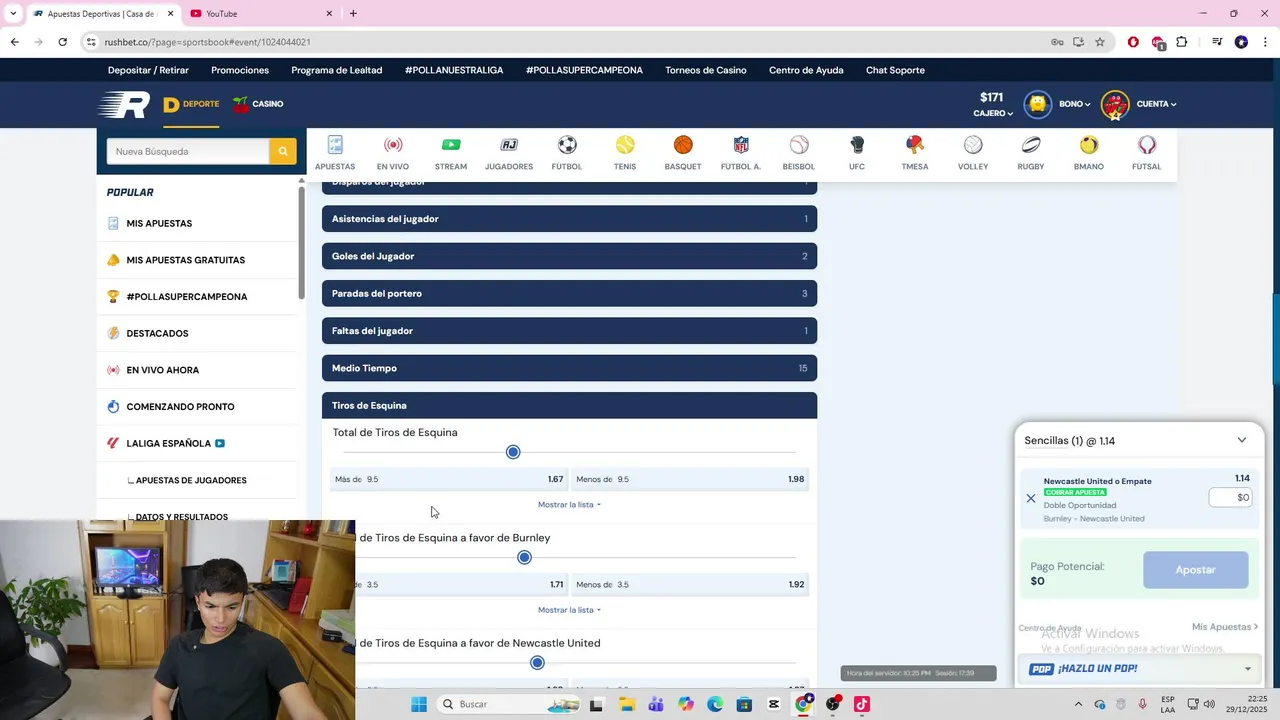Open the Bono dropdown
The height and width of the screenshot is (720, 1280).
(1075, 104)
